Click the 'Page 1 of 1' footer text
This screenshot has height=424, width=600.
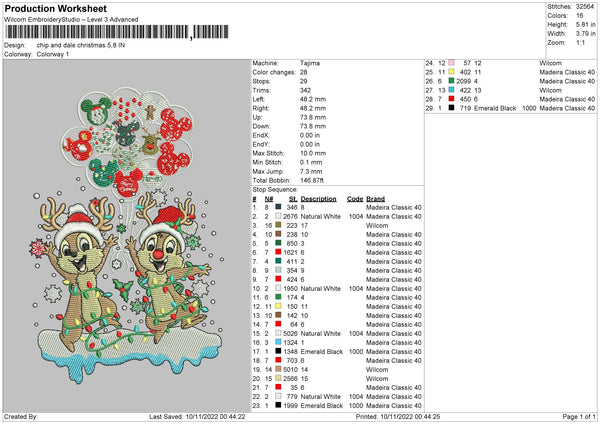pyautogui.click(x=579, y=416)
